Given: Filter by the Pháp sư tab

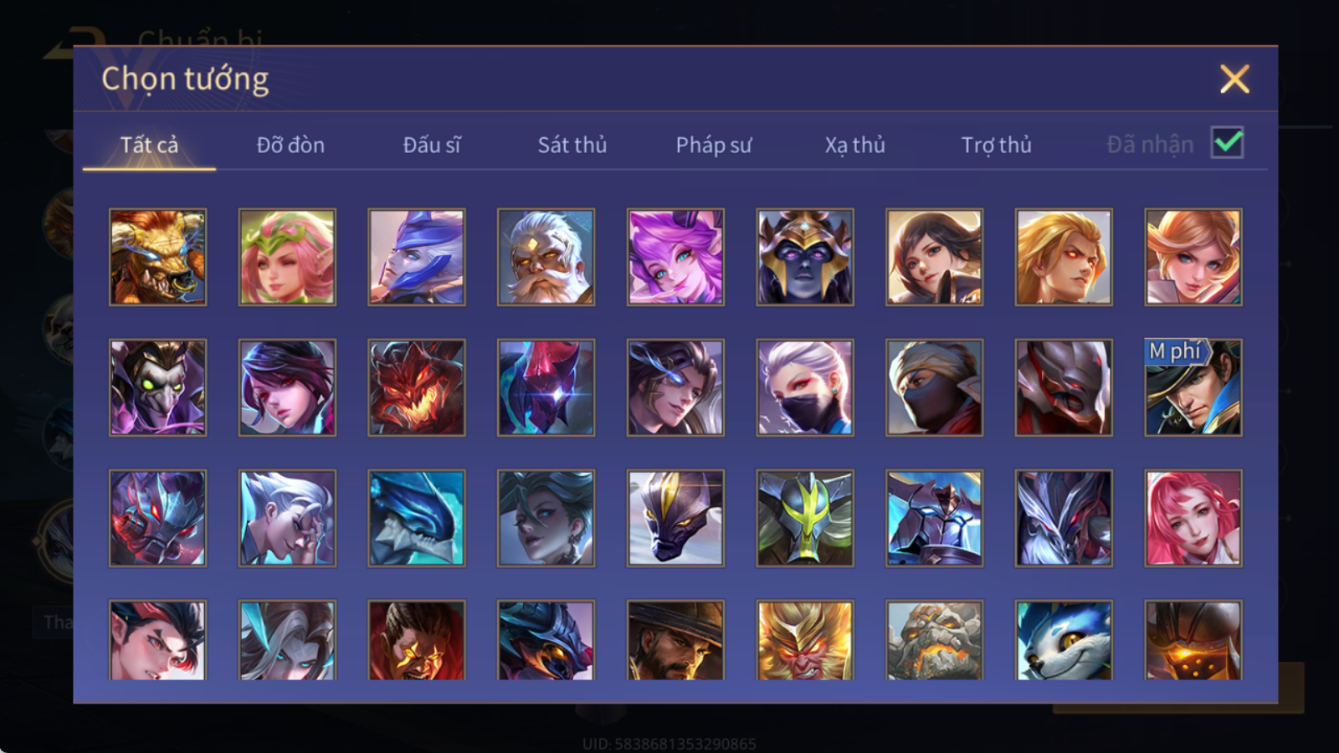Looking at the screenshot, I should (x=714, y=145).
